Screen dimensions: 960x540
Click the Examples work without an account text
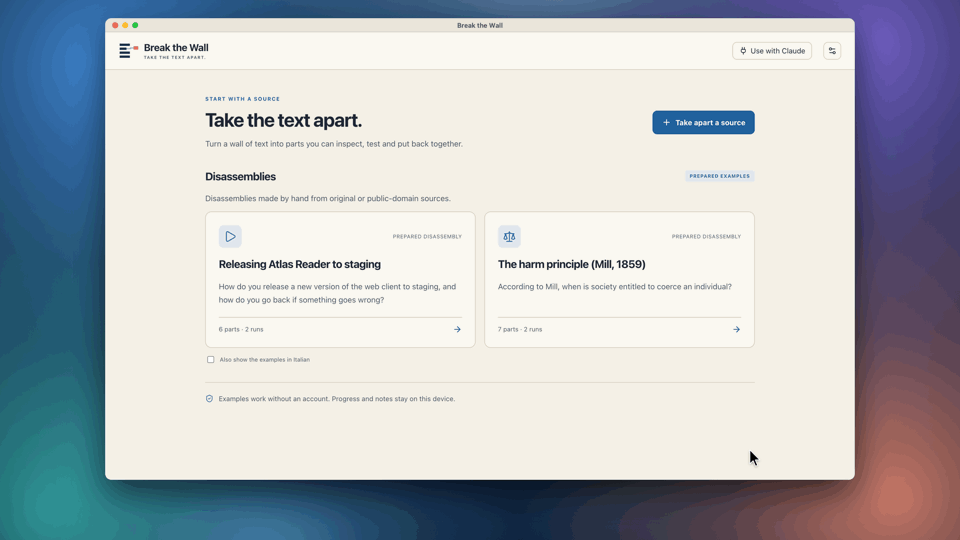pyautogui.click(x=337, y=399)
